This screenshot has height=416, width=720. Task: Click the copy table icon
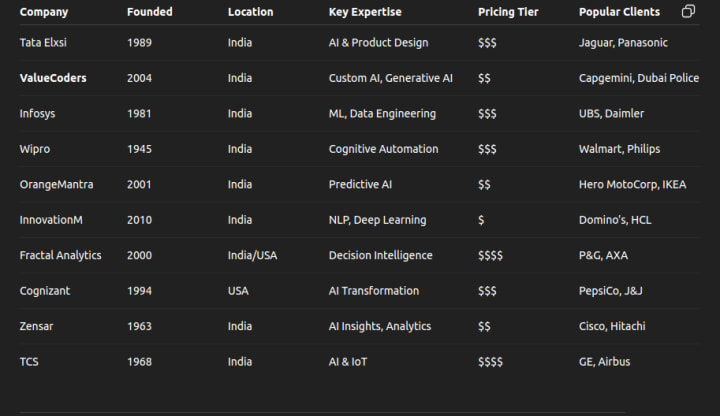688,11
